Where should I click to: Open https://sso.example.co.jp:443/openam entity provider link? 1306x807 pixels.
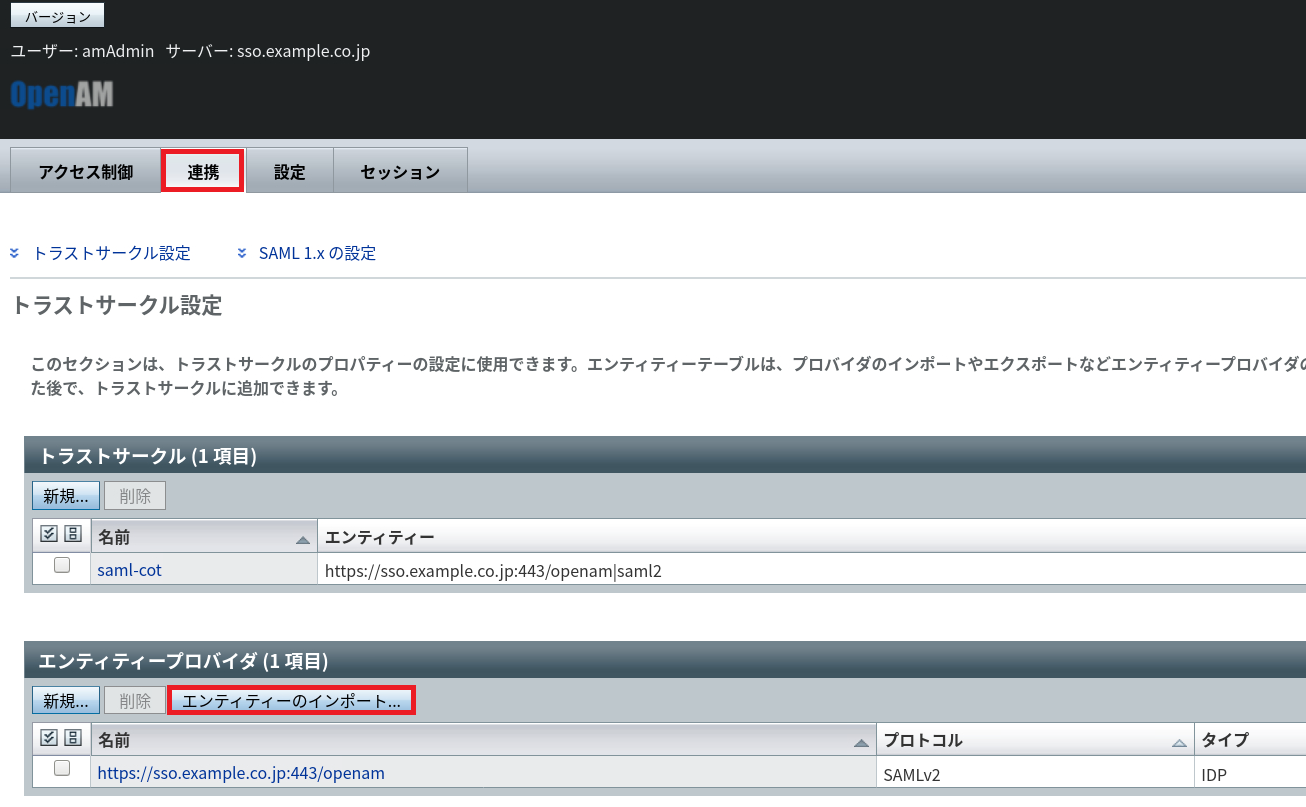(x=241, y=773)
